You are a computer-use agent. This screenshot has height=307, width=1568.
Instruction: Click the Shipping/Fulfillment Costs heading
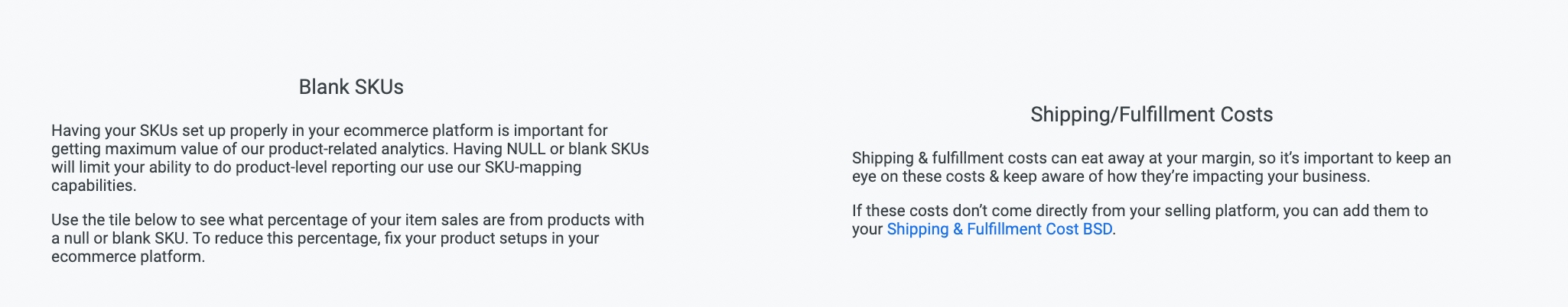[x=1151, y=115]
